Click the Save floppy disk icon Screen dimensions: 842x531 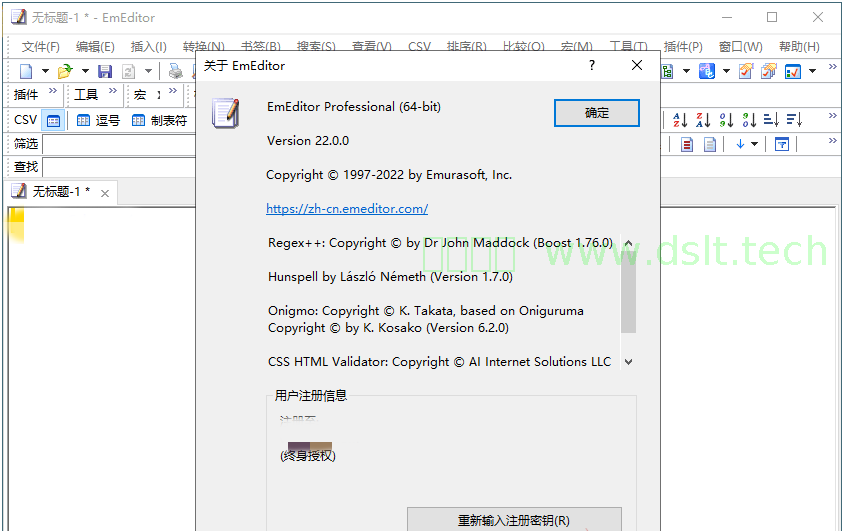(x=105, y=71)
